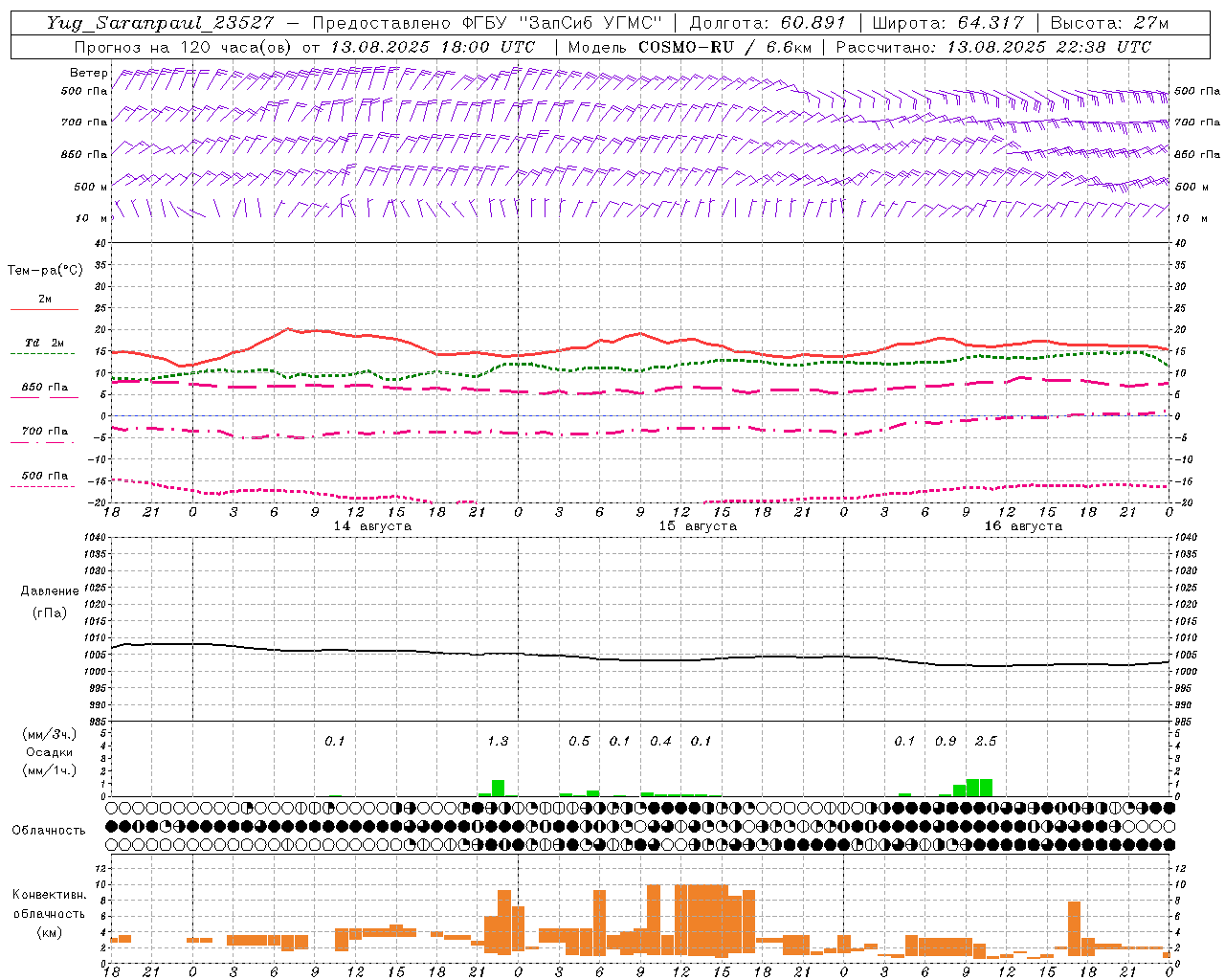The image size is (1225, 980).
Task: Click the provider text ФГБУ "ЗапСиб УГМС"
Action: coord(565,23)
